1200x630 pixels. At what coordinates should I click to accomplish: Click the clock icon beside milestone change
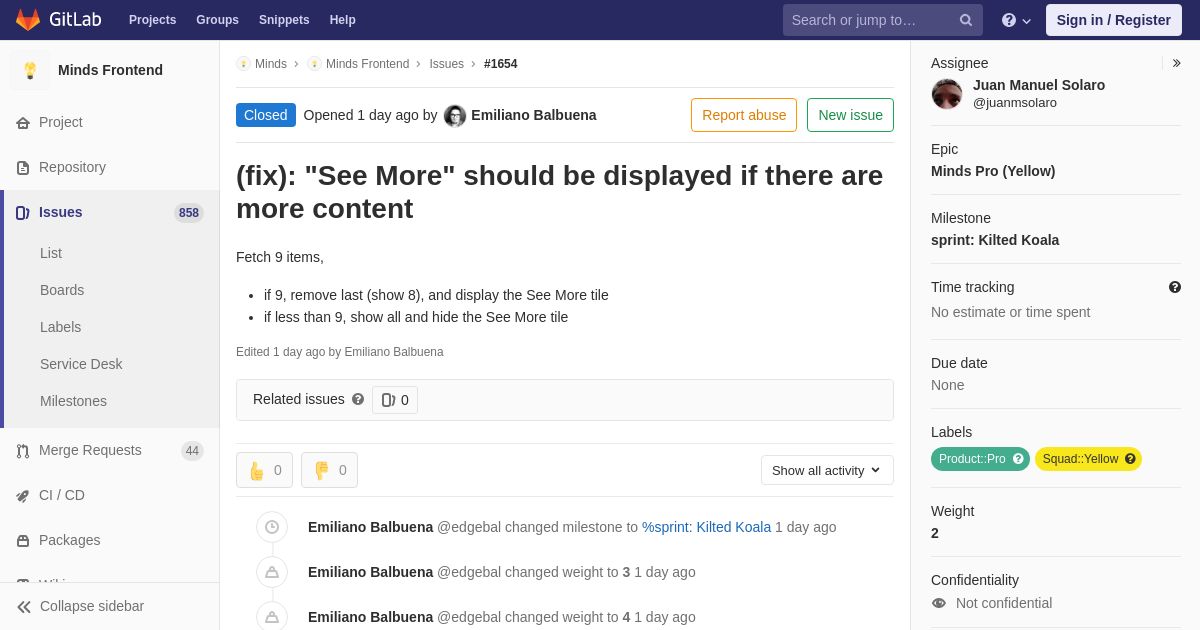pyautogui.click(x=272, y=527)
